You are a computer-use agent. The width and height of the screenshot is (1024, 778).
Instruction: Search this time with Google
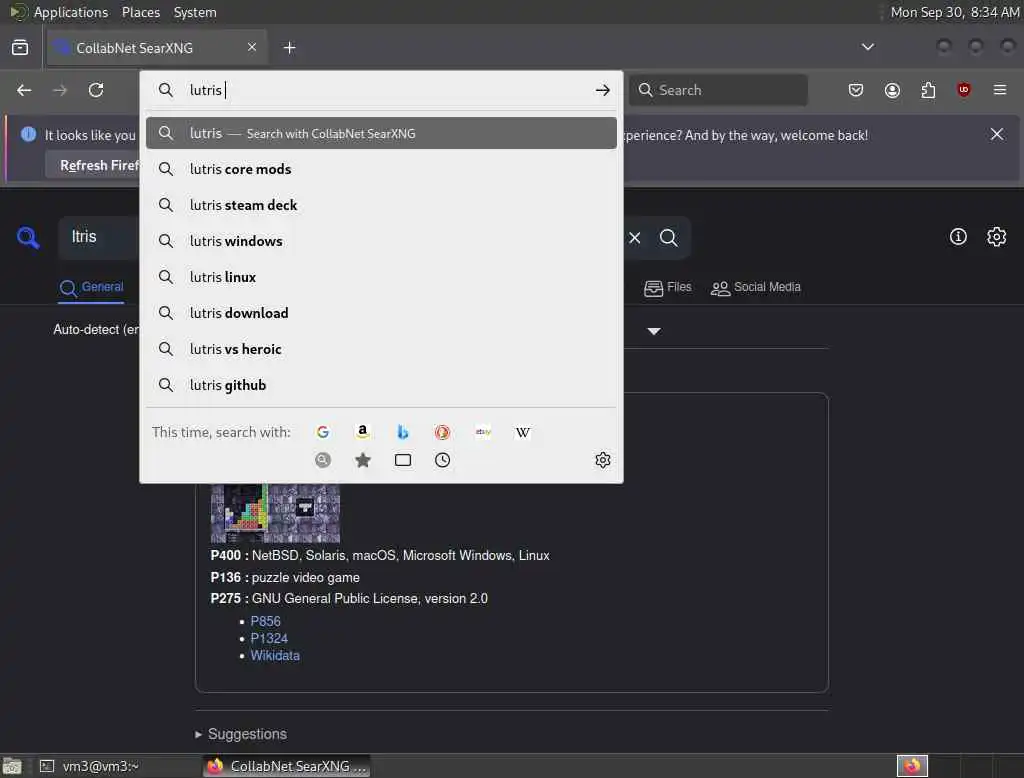323,432
